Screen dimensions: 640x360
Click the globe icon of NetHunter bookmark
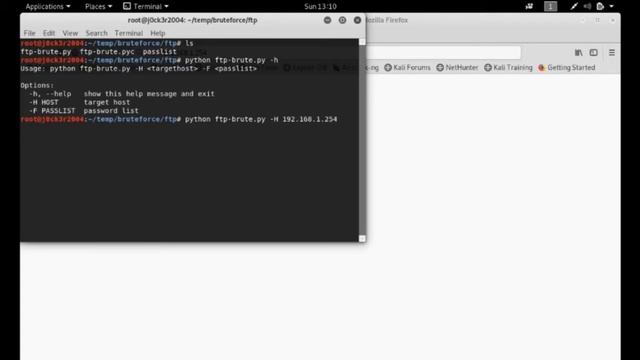pos(440,68)
